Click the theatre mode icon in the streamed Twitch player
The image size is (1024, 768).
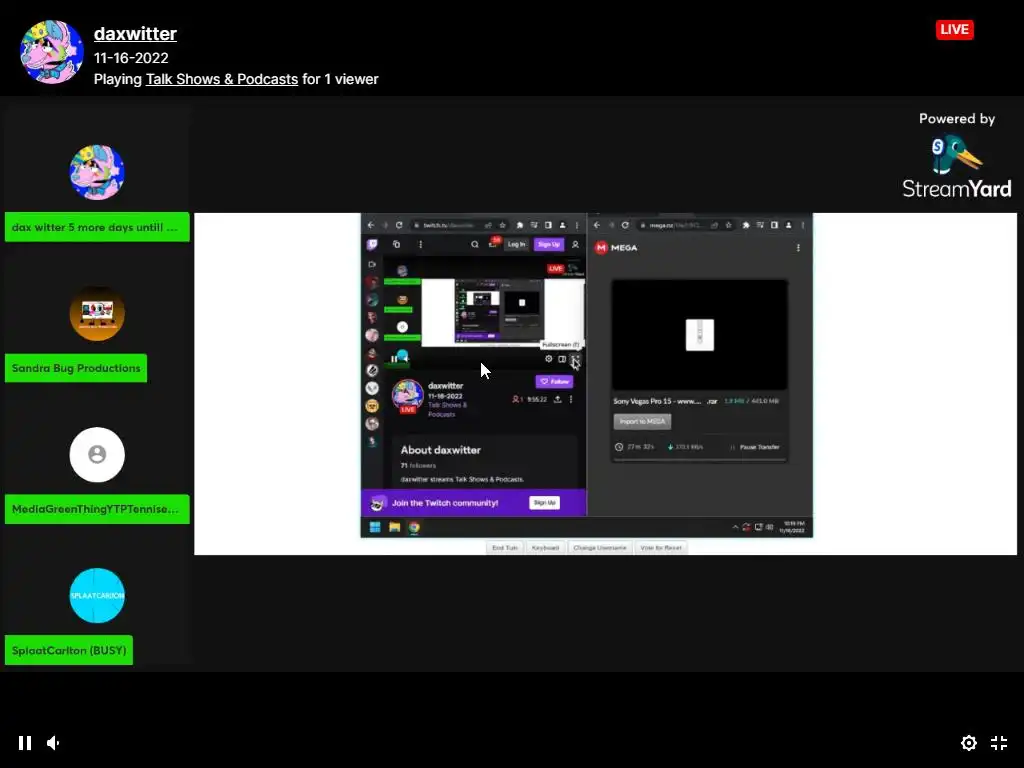tap(562, 359)
